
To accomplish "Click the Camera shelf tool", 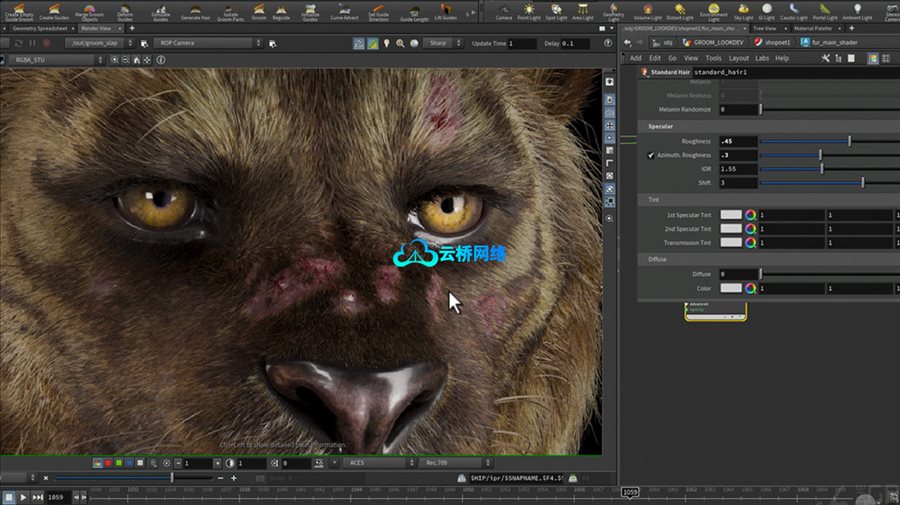I will click(504, 12).
